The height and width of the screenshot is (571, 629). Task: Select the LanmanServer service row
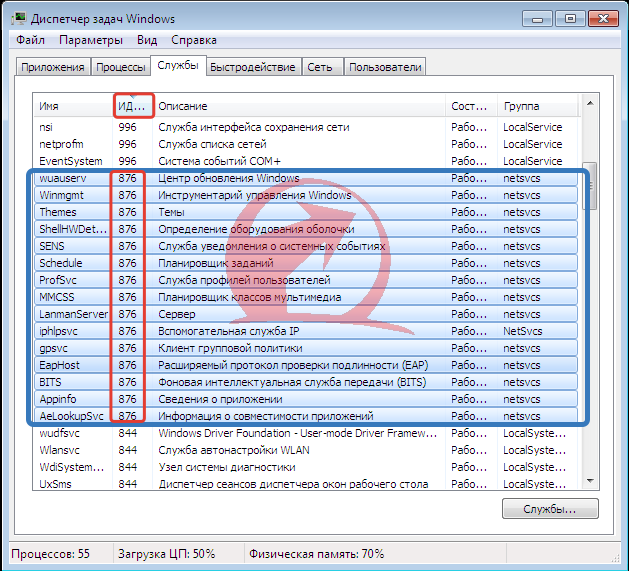coord(306,314)
